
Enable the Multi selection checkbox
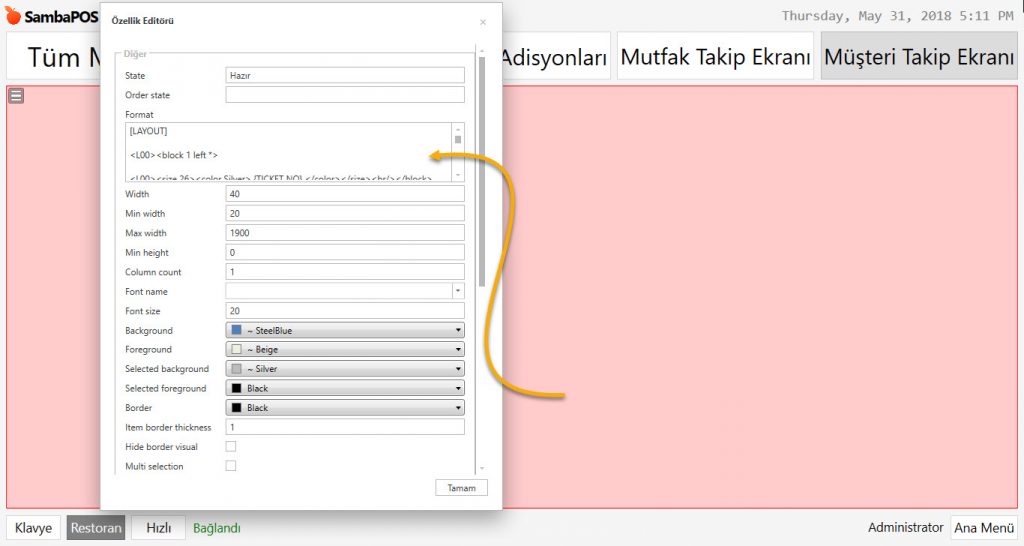pos(231,466)
